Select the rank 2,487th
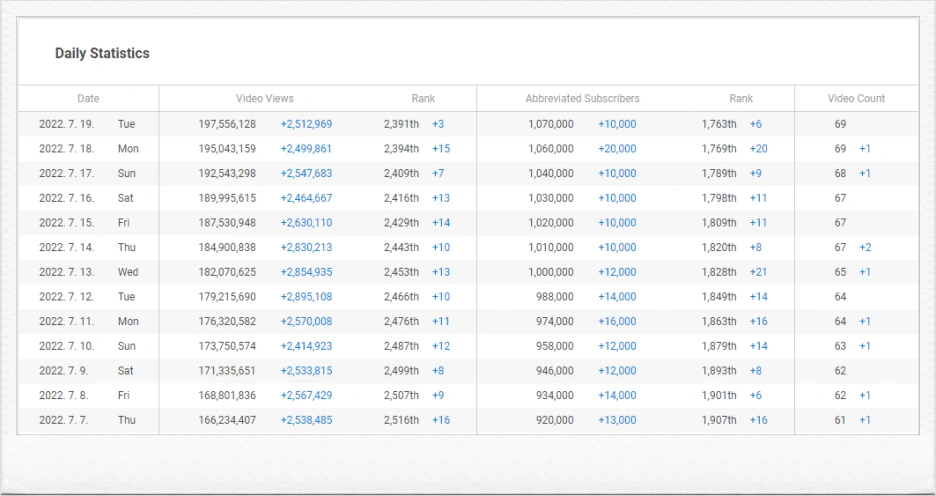The height and width of the screenshot is (496, 936). pos(401,346)
